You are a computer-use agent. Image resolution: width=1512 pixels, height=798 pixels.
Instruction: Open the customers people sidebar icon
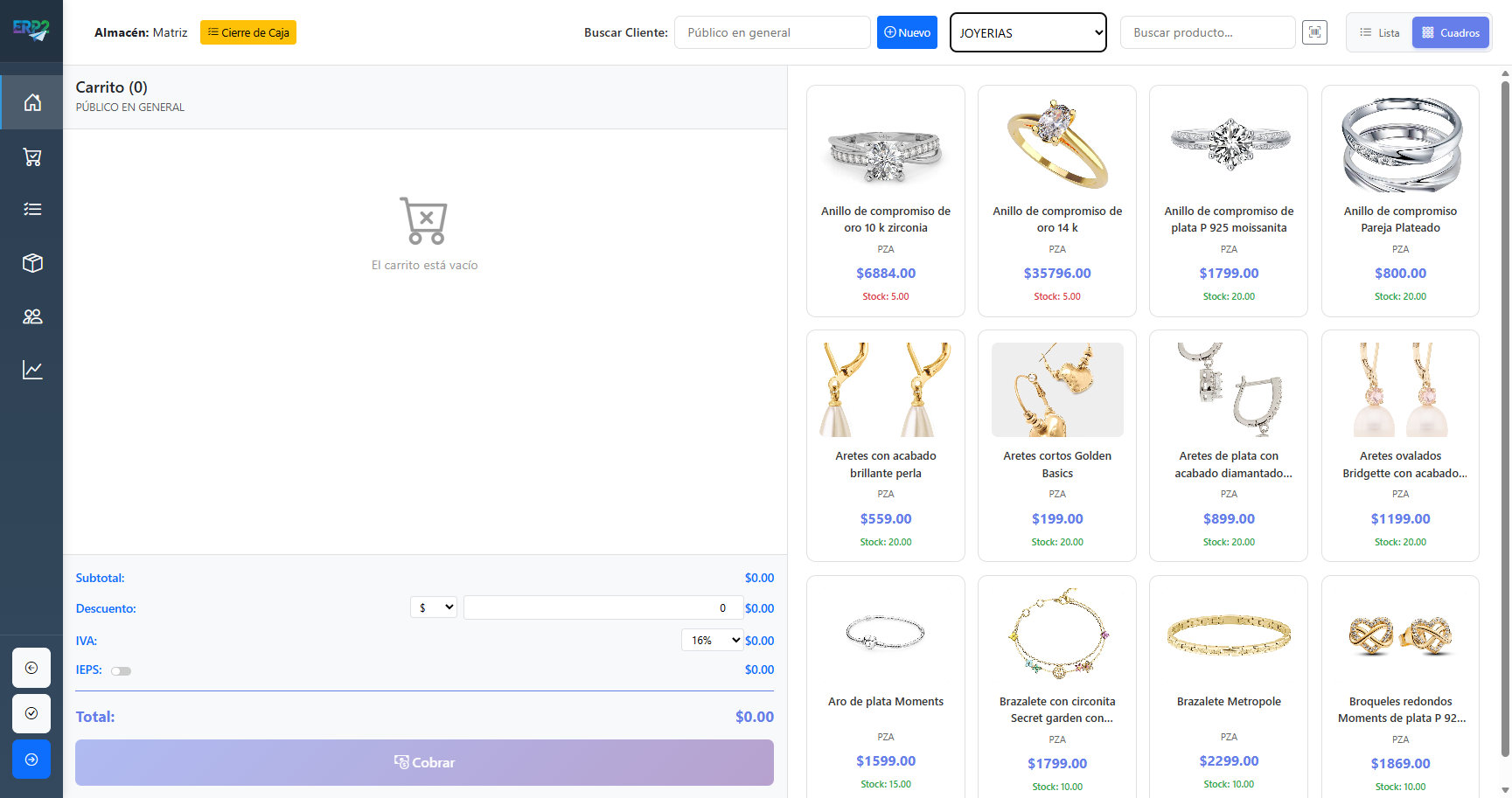click(32, 316)
